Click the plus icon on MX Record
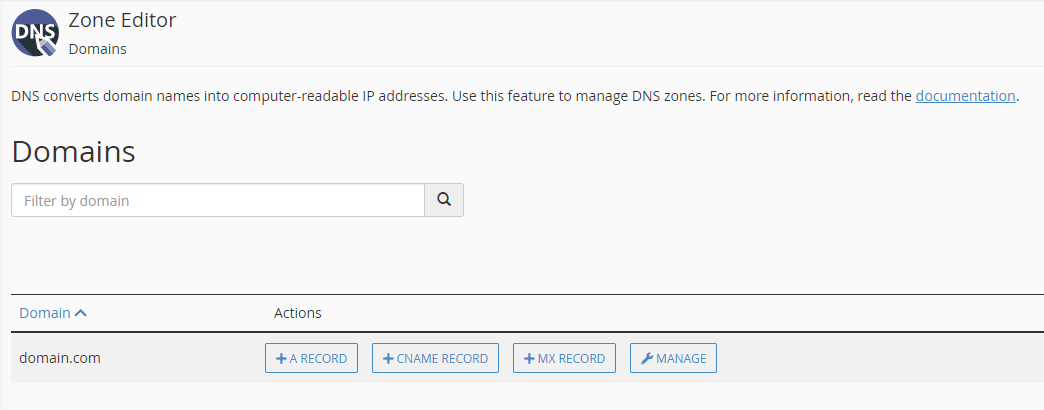 coord(529,359)
